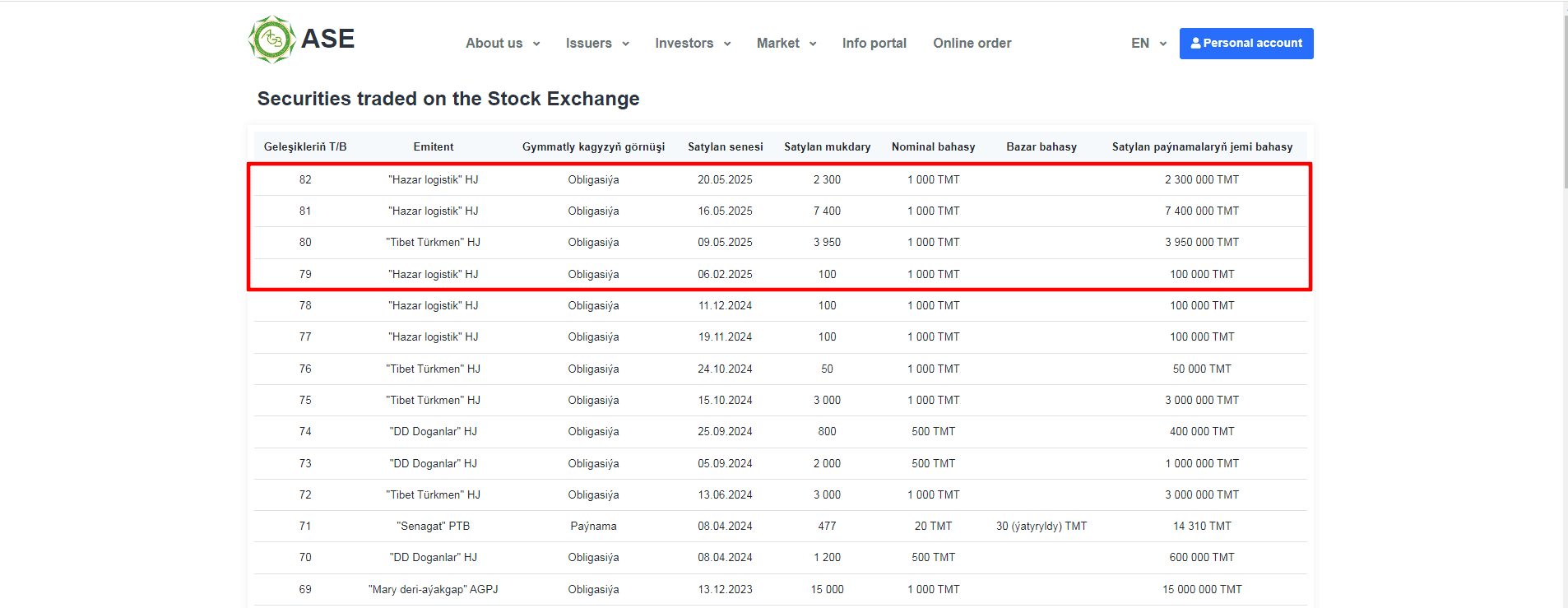Select "Mary deri-aýakgap" AGPJ issuer
This screenshot has width=1568, height=608.
click(x=434, y=589)
